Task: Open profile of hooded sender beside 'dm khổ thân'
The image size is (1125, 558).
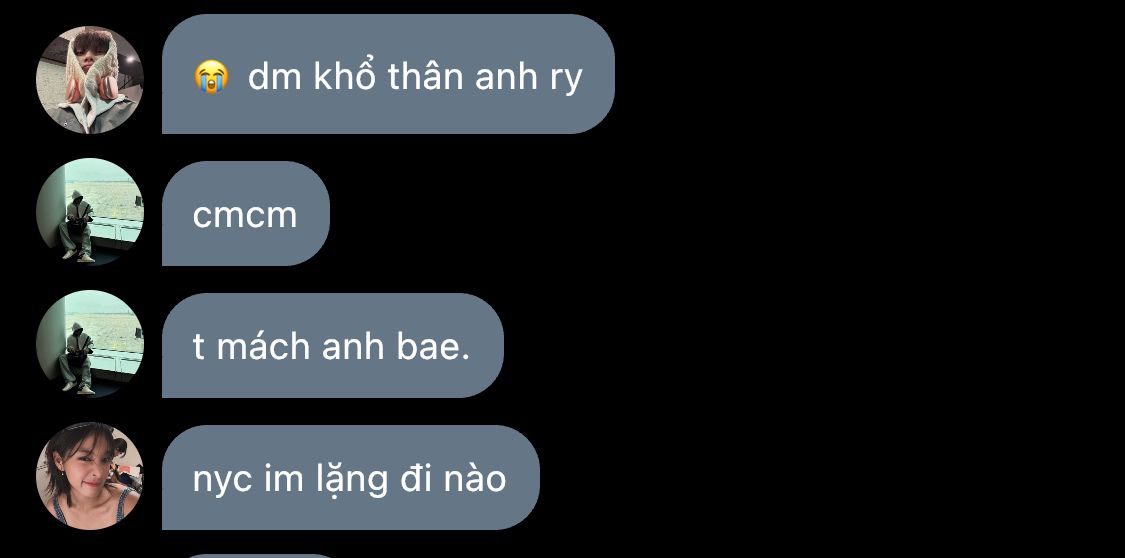Action: pyautogui.click(x=90, y=80)
